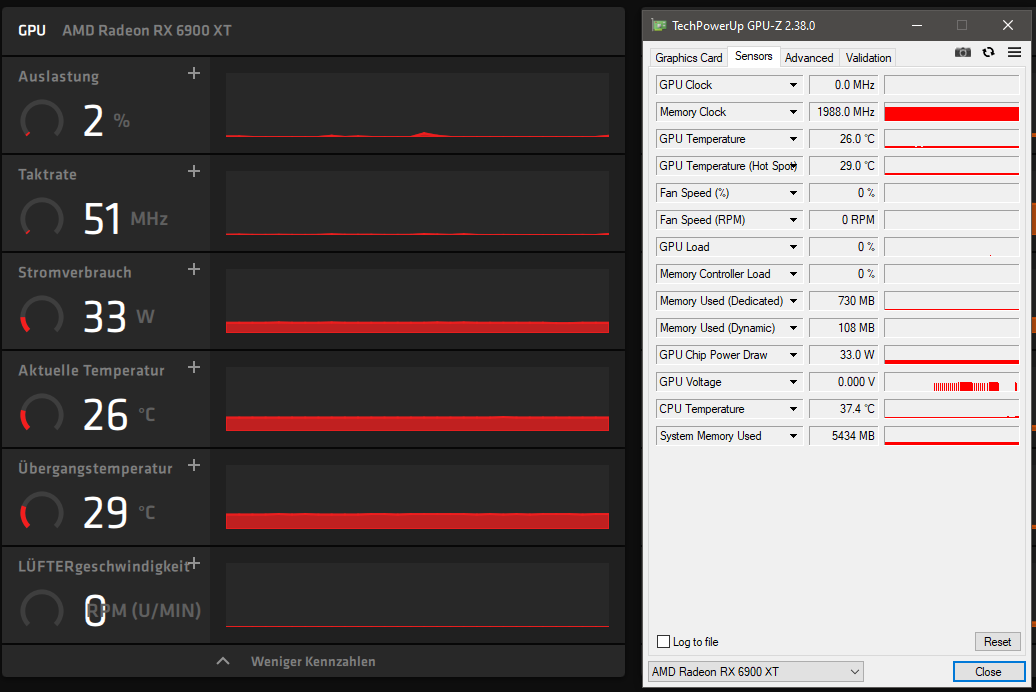Click the Memory Clock history graph
1036x692 pixels.
(951, 112)
